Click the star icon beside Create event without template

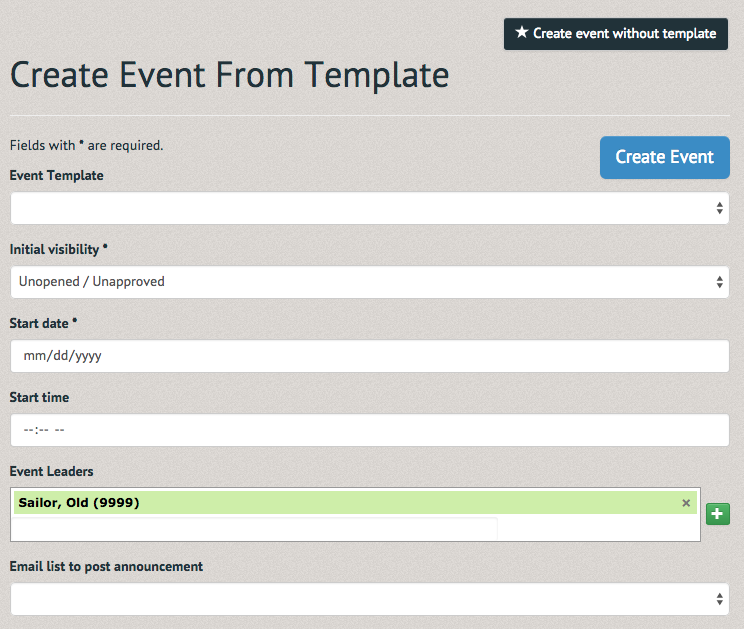point(521,32)
